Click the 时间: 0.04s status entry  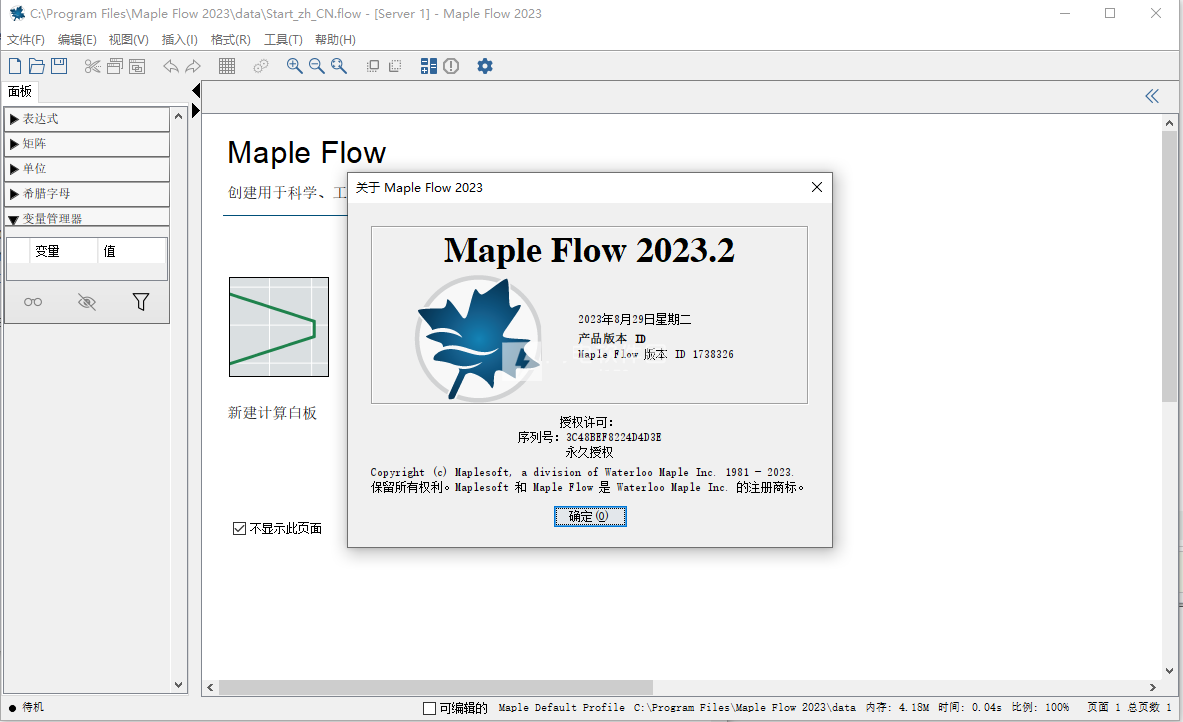coord(969,708)
